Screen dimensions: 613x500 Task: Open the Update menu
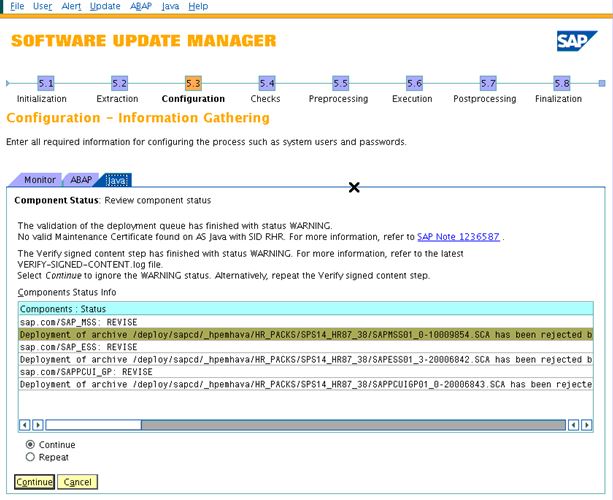tap(105, 6)
